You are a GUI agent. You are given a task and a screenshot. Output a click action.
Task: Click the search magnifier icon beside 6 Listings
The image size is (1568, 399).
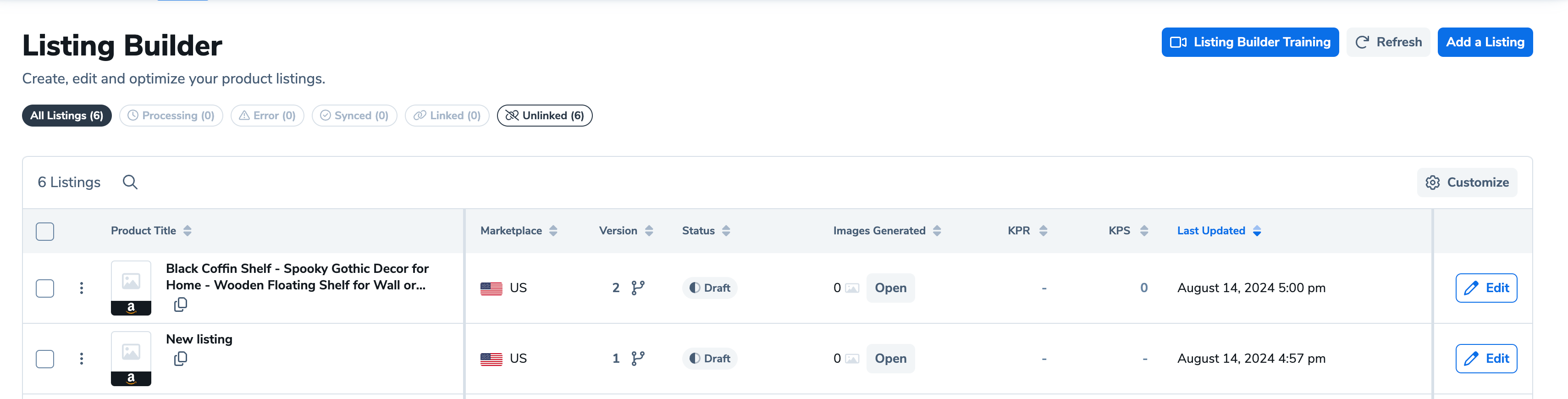click(x=130, y=182)
